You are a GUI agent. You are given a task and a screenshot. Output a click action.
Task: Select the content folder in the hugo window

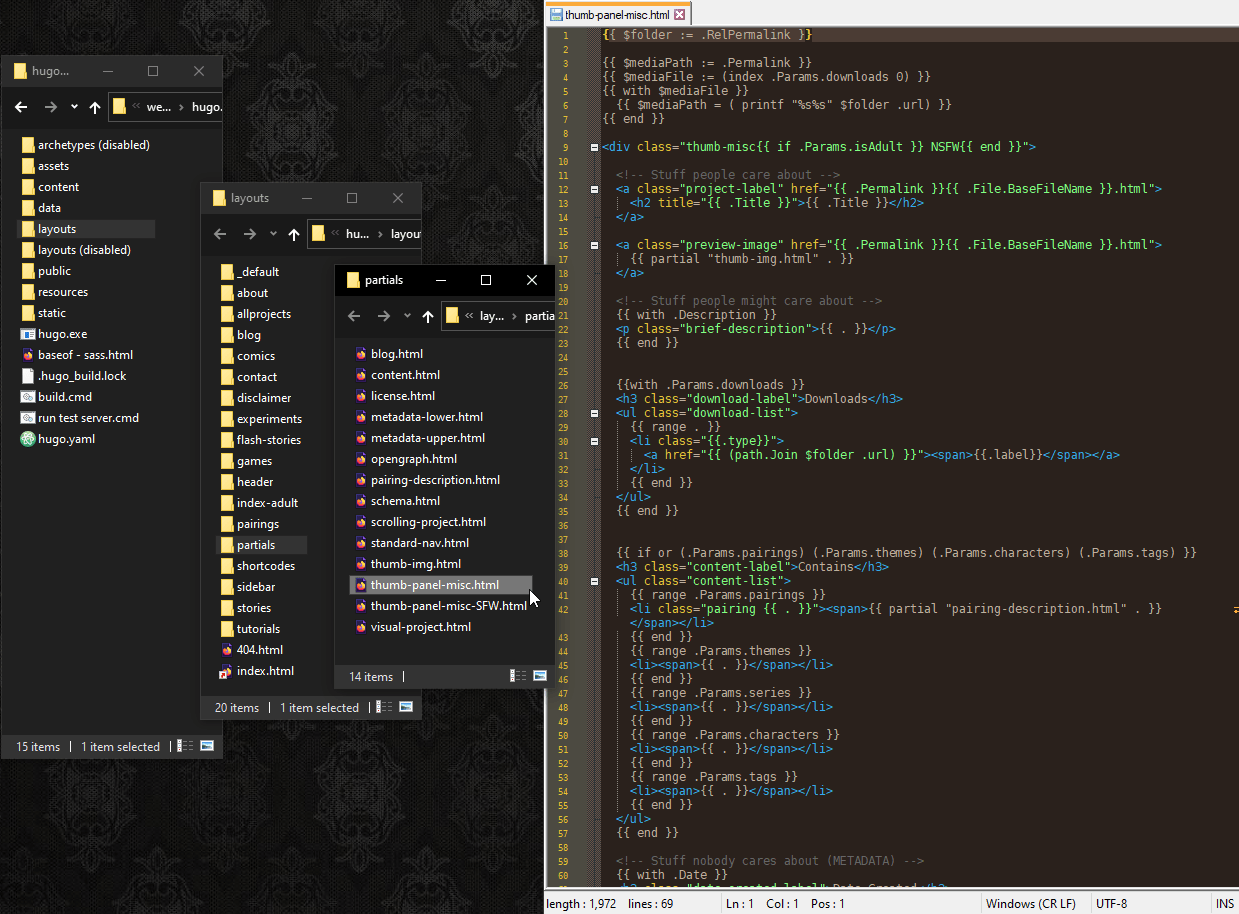point(58,187)
